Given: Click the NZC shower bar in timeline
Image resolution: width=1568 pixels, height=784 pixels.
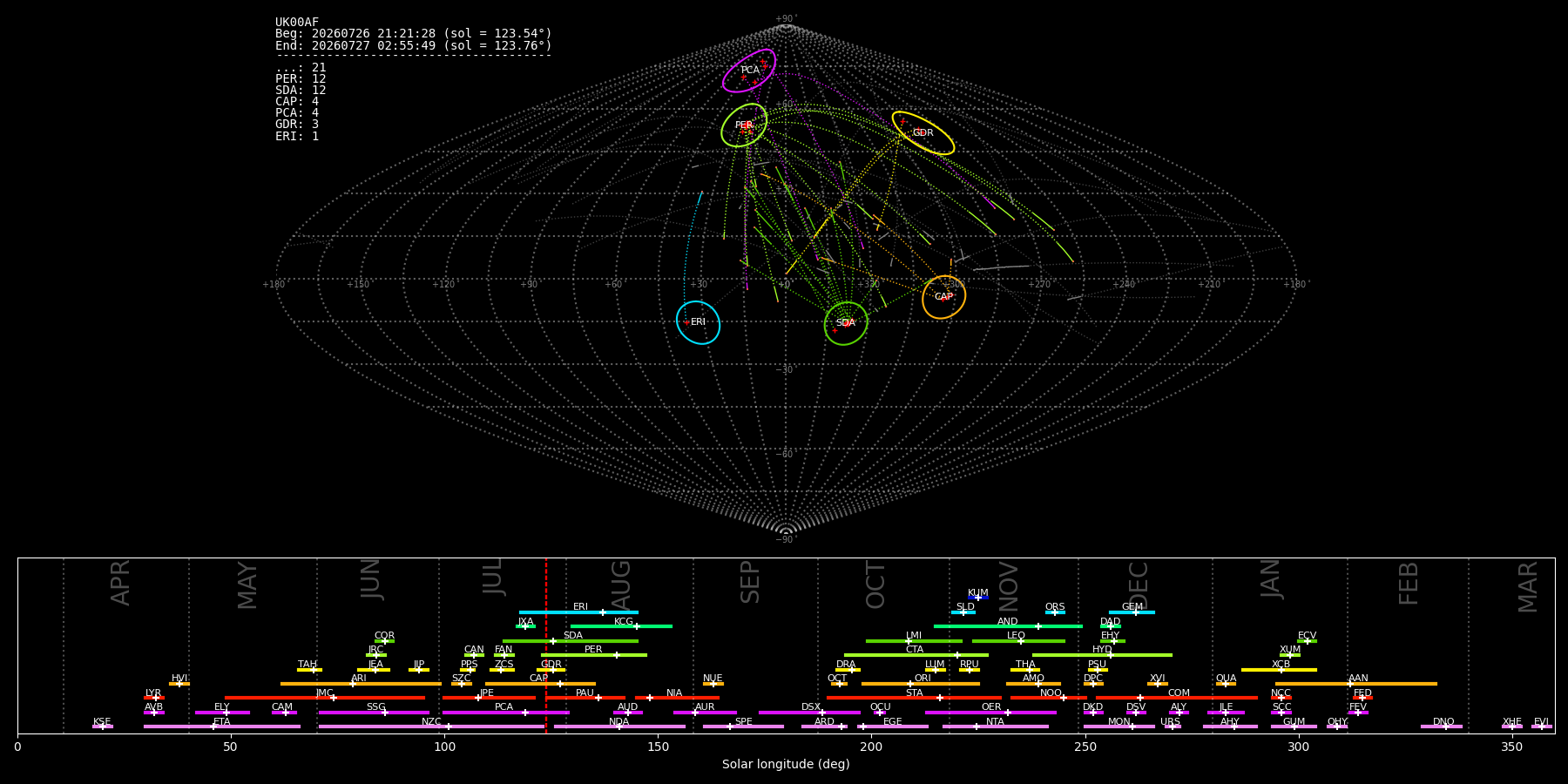Looking at the screenshot, I should 431,727.
